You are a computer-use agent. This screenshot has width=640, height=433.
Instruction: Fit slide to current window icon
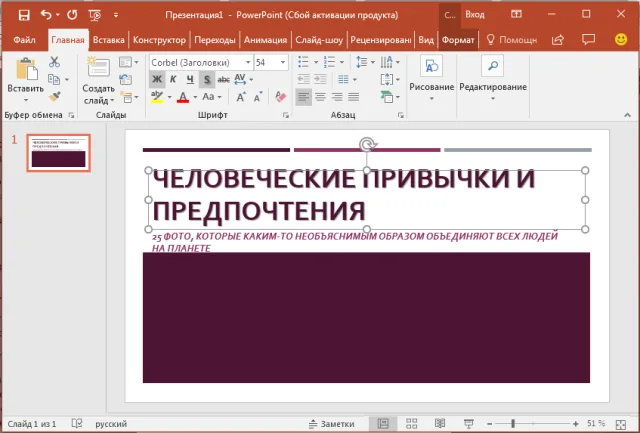(621, 424)
